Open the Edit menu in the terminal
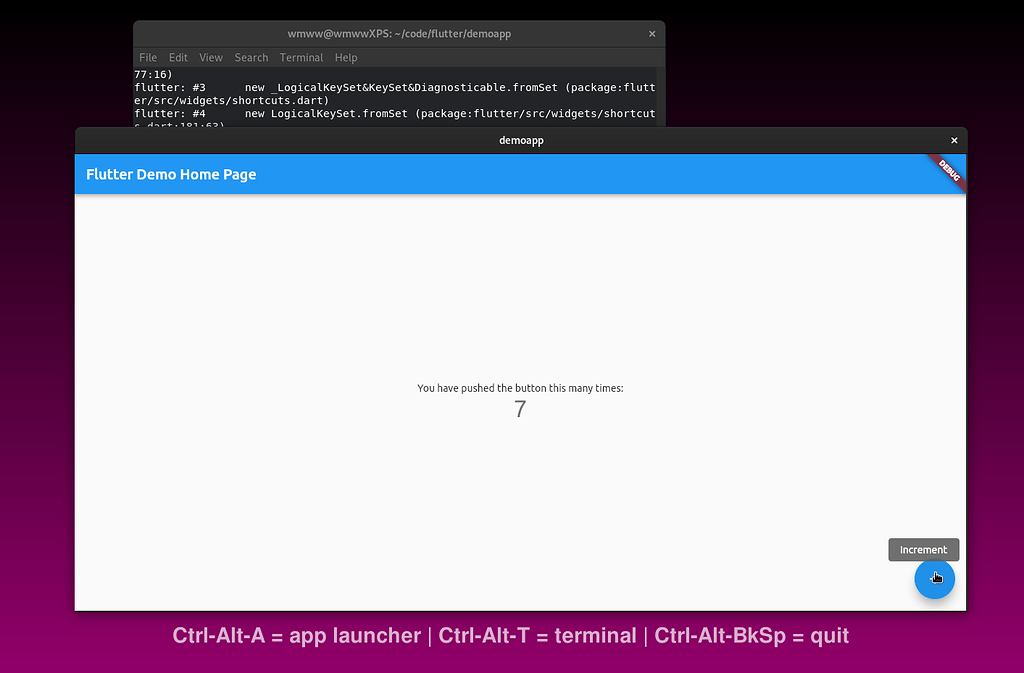The image size is (1024, 673). coord(178,57)
